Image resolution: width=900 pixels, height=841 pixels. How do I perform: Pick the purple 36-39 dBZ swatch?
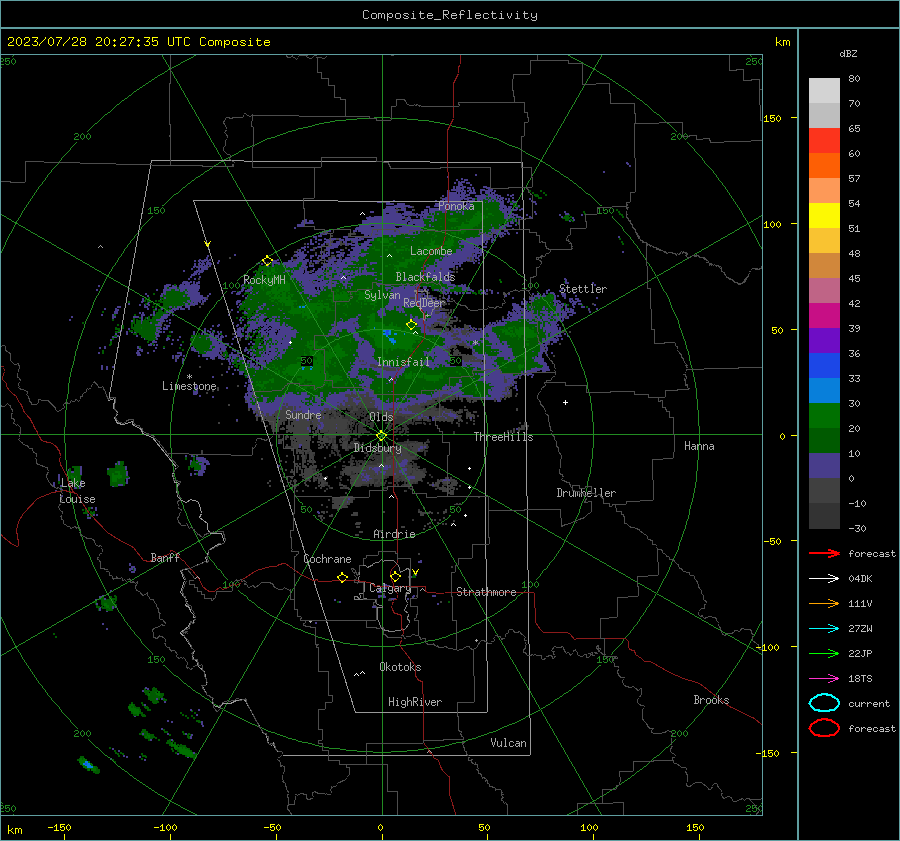tap(824, 340)
